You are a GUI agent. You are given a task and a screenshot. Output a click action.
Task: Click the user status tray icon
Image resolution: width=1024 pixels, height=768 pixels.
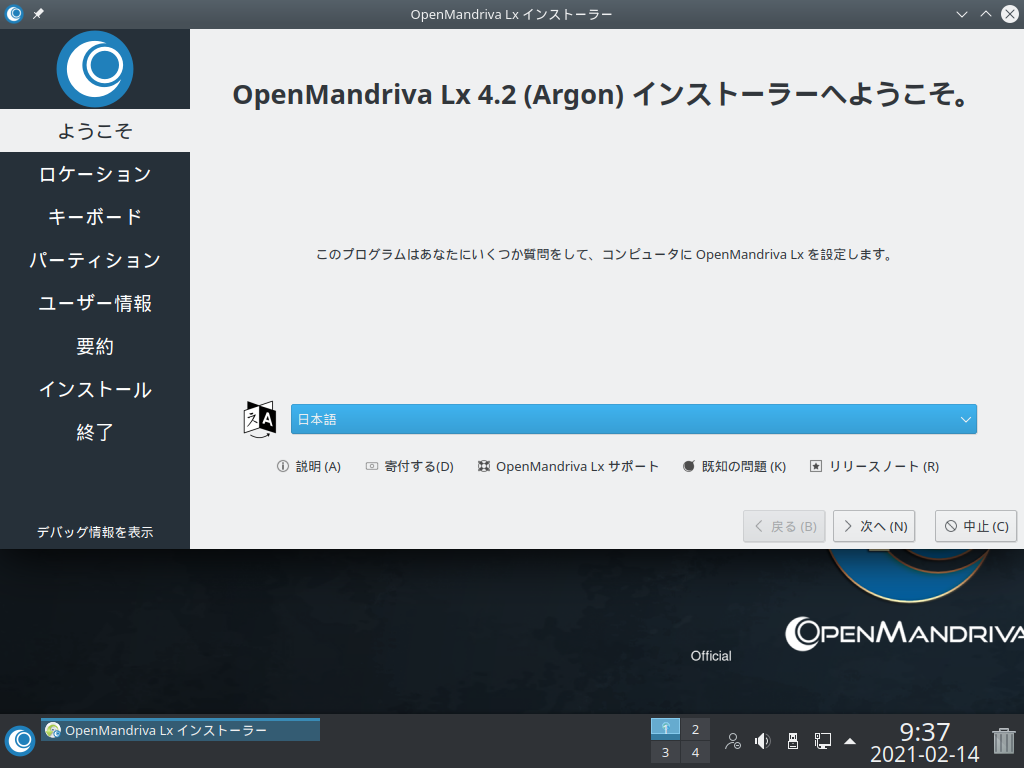coord(733,741)
